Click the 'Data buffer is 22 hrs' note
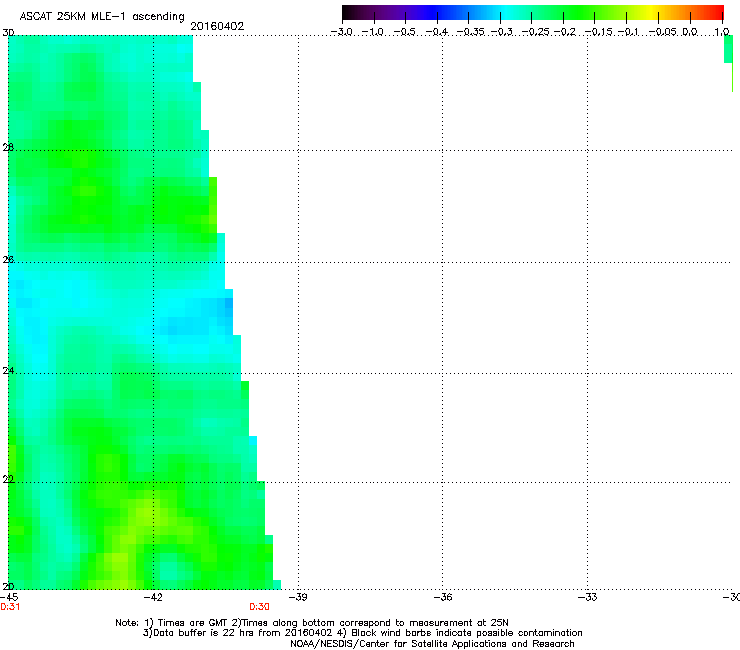This screenshot has width=740, height=650. [x=362, y=633]
